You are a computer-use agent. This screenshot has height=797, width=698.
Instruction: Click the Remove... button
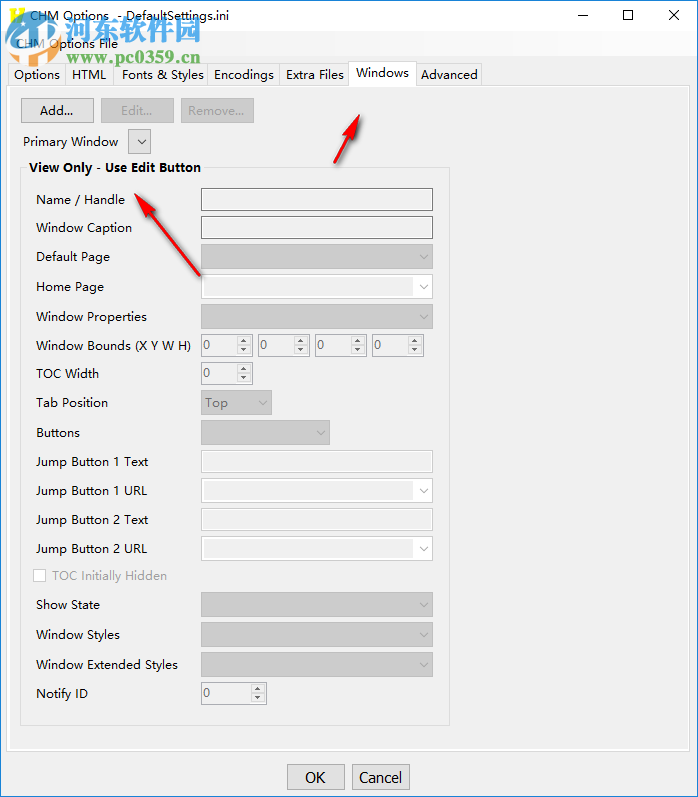pos(217,110)
